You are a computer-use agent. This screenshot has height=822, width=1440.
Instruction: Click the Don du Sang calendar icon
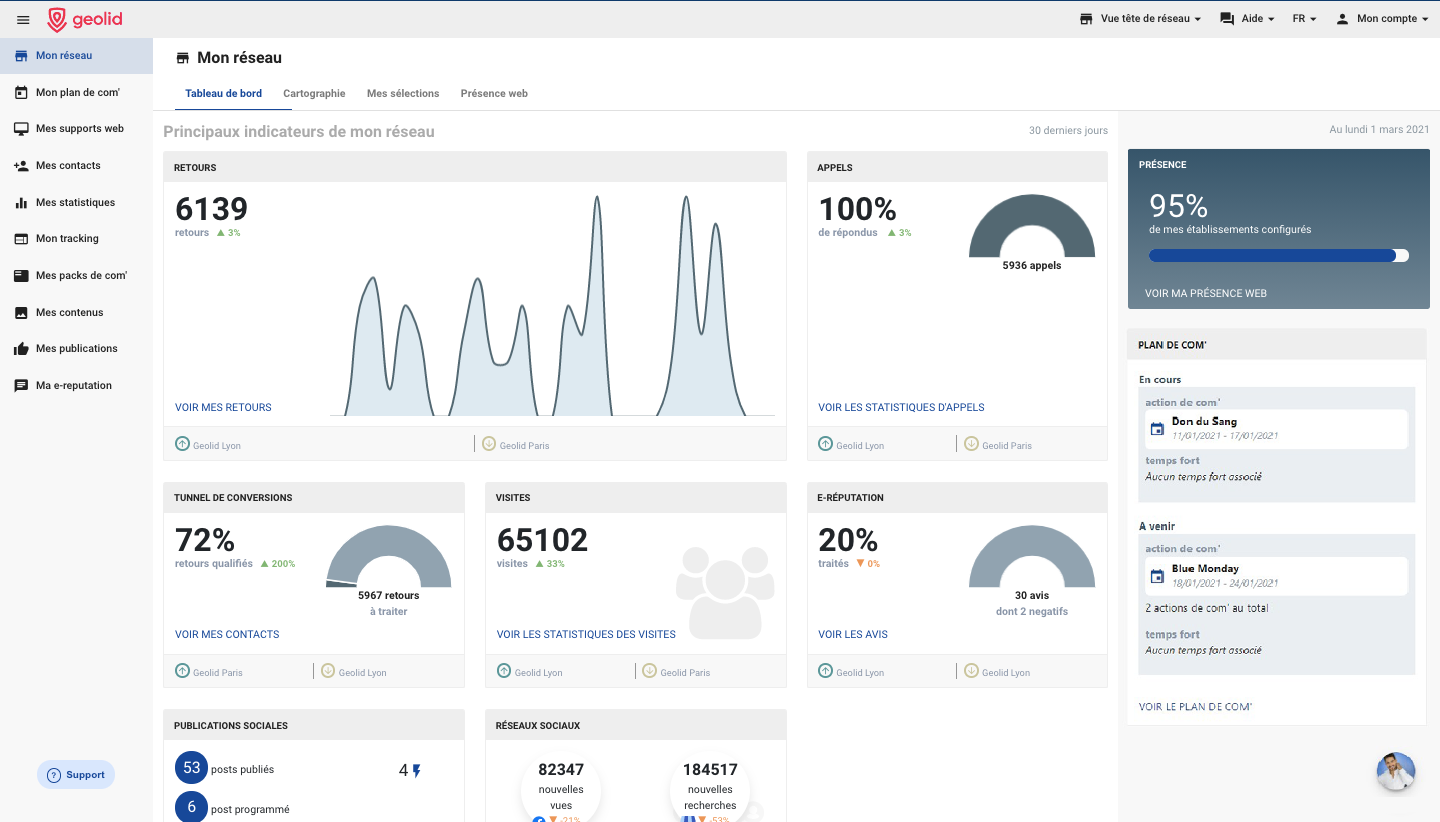click(1157, 429)
